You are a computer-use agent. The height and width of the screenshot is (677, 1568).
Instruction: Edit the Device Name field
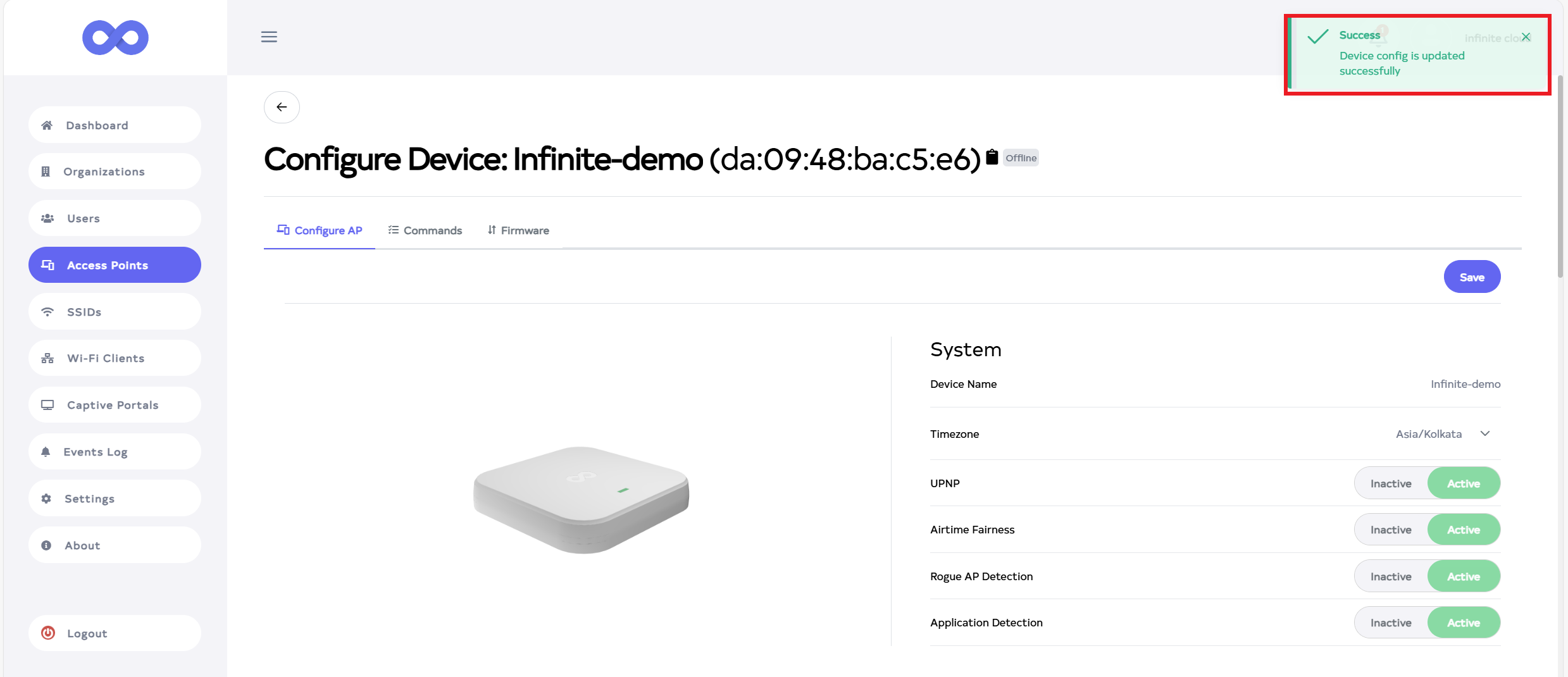tap(1465, 384)
